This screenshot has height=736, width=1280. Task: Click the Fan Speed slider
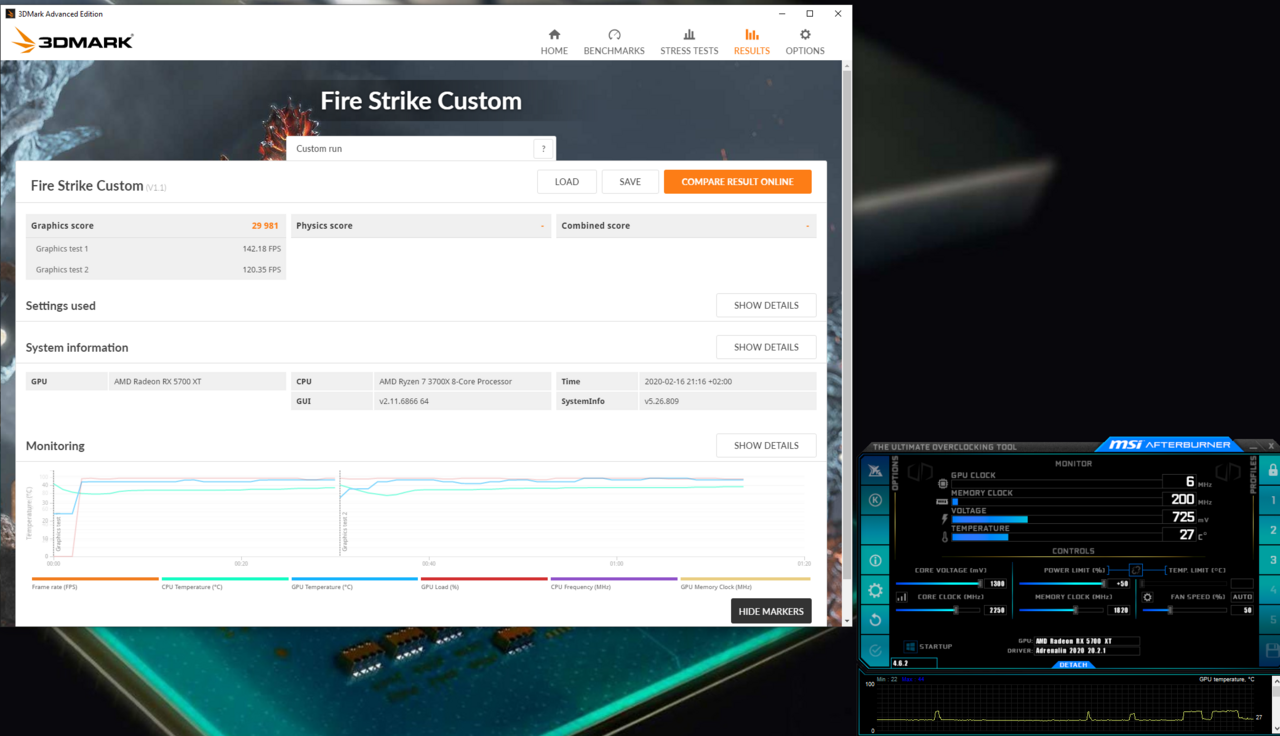[1185, 610]
